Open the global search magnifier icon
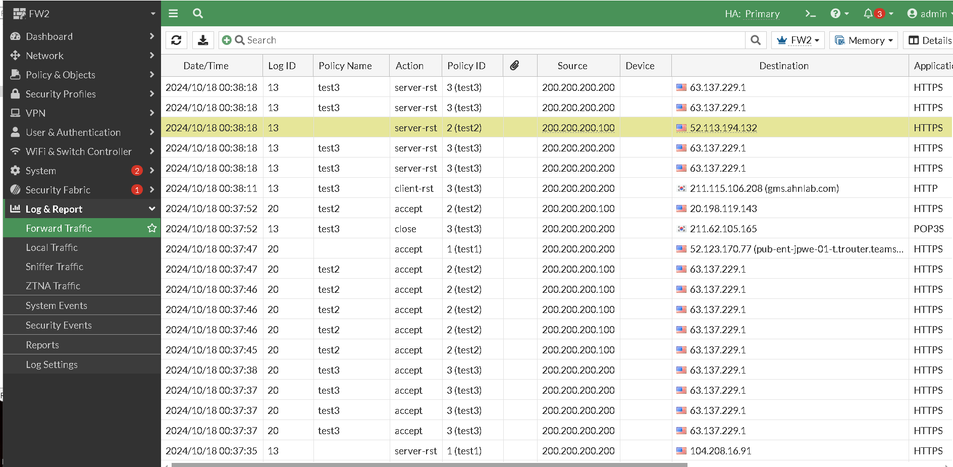The width and height of the screenshot is (953, 467). (x=198, y=13)
